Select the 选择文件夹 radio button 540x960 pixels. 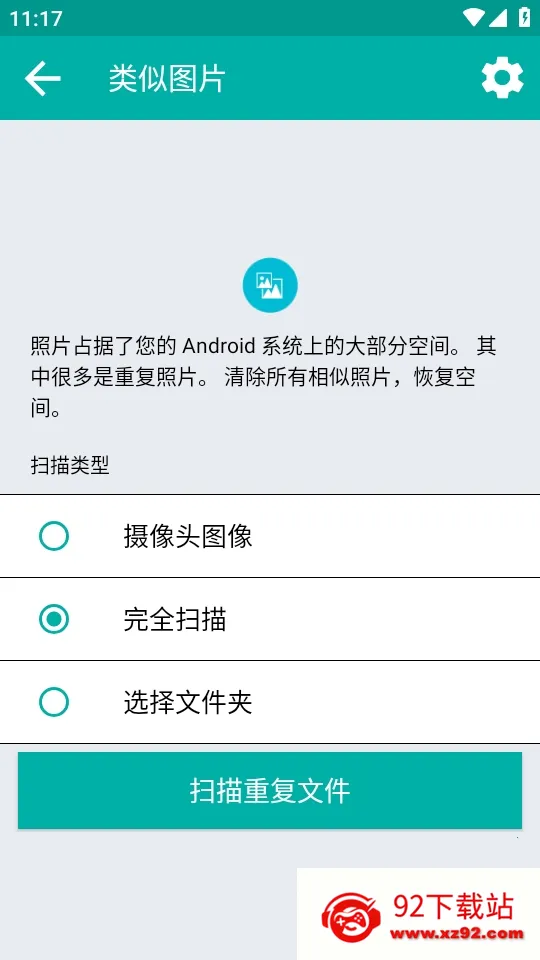pos(54,702)
